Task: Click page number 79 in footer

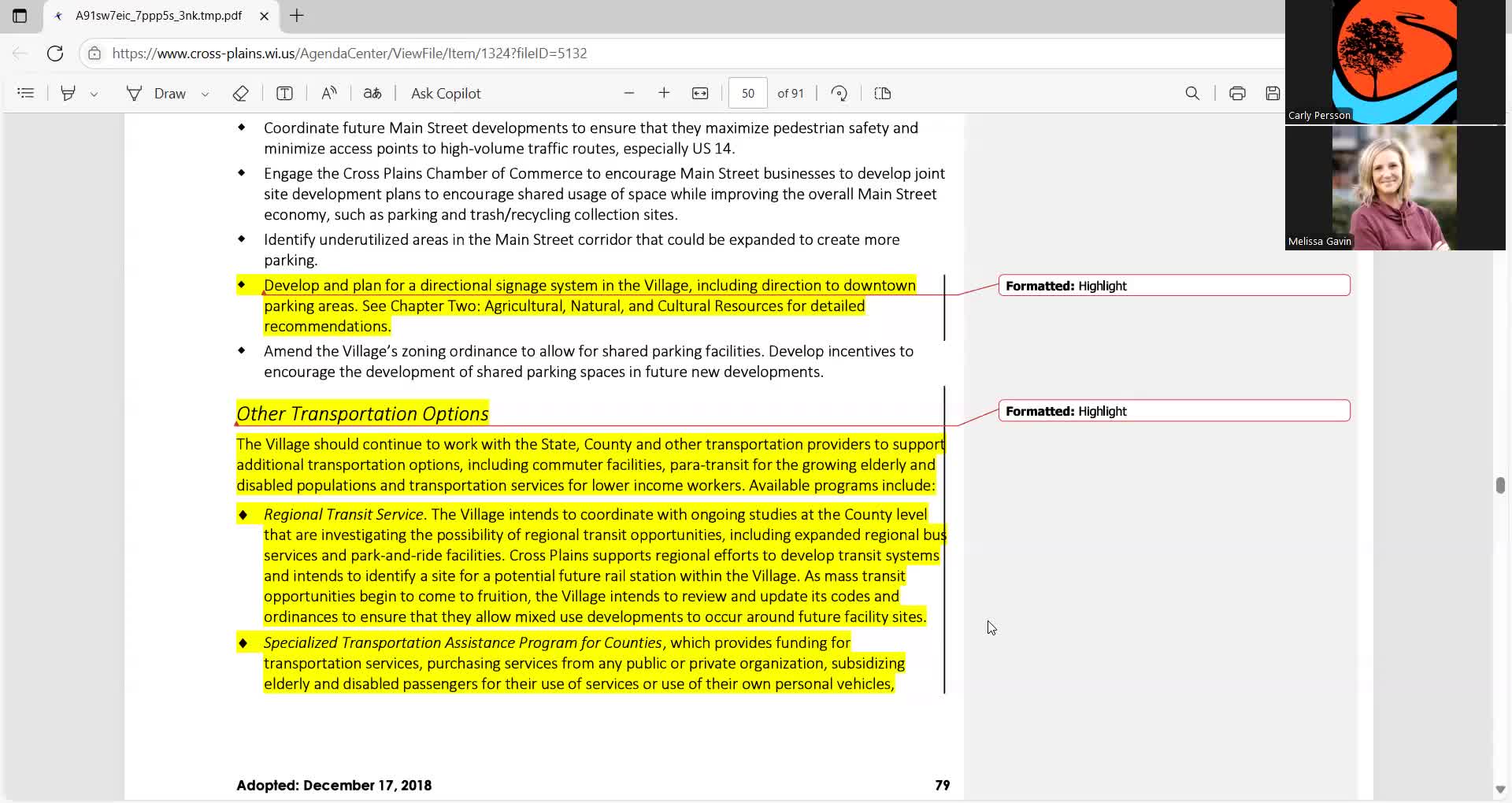Action: (942, 785)
